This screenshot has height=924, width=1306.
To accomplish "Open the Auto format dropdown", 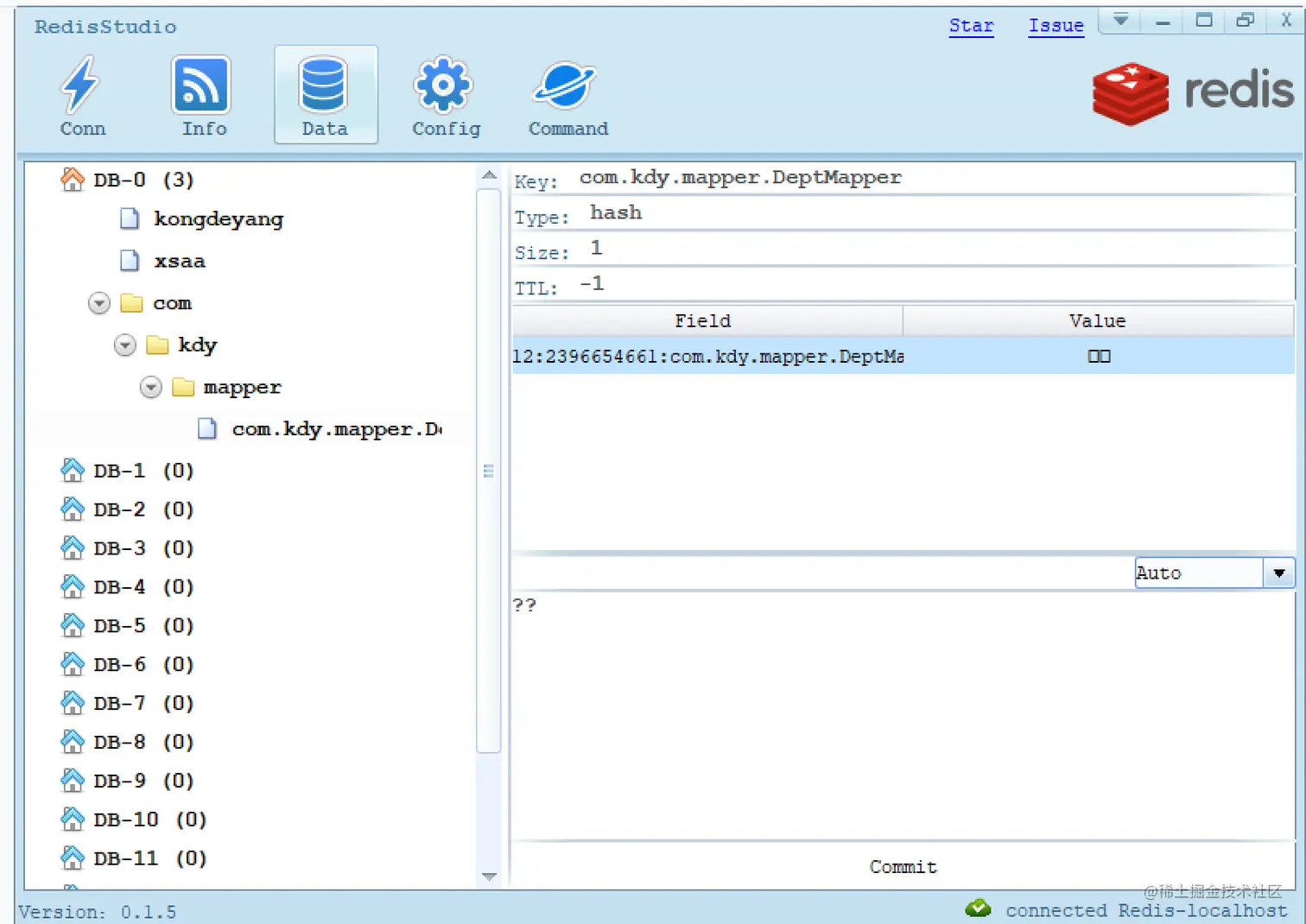I will [x=1279, y=573].
